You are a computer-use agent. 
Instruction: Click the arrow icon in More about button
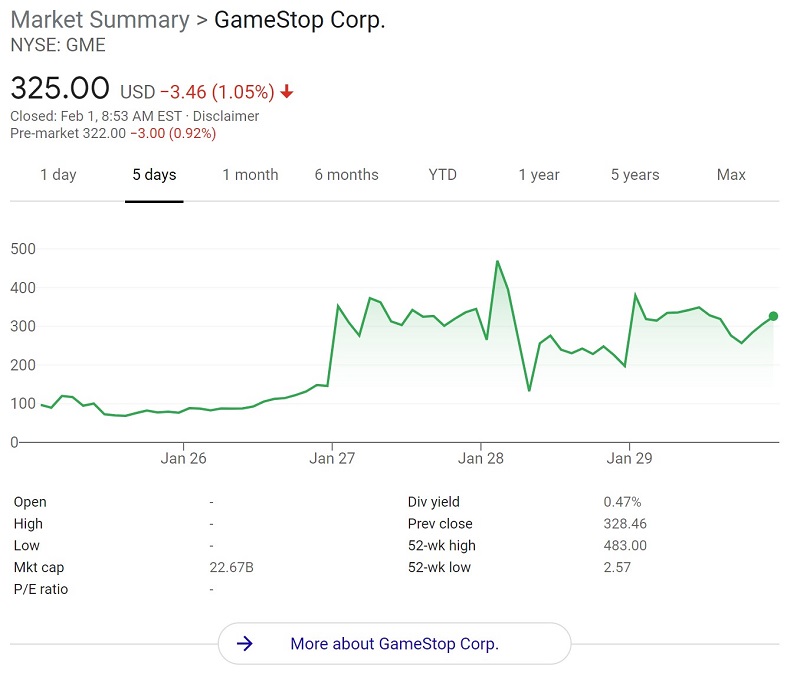[245, 644]
